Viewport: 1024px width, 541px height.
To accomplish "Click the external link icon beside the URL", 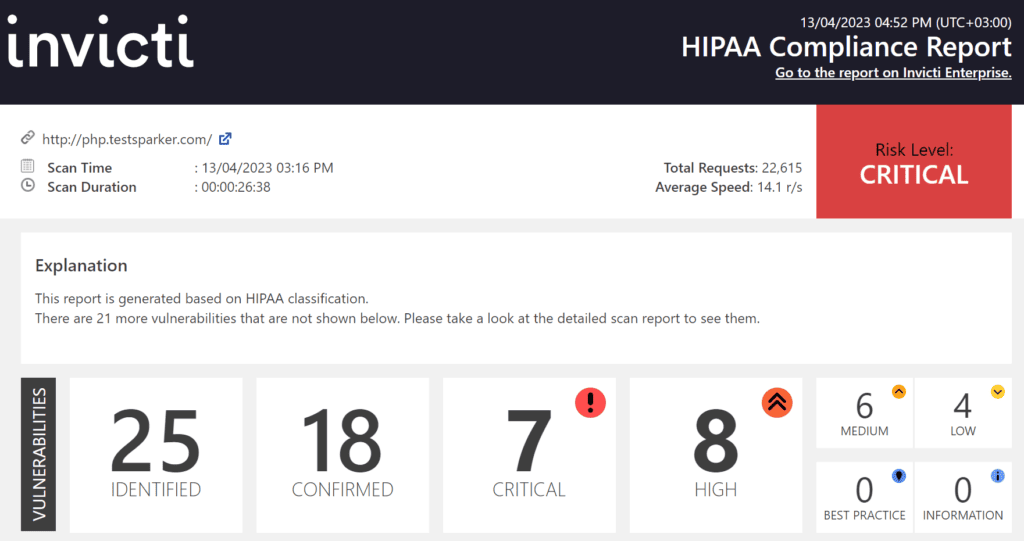I will [x=225, y=139].
